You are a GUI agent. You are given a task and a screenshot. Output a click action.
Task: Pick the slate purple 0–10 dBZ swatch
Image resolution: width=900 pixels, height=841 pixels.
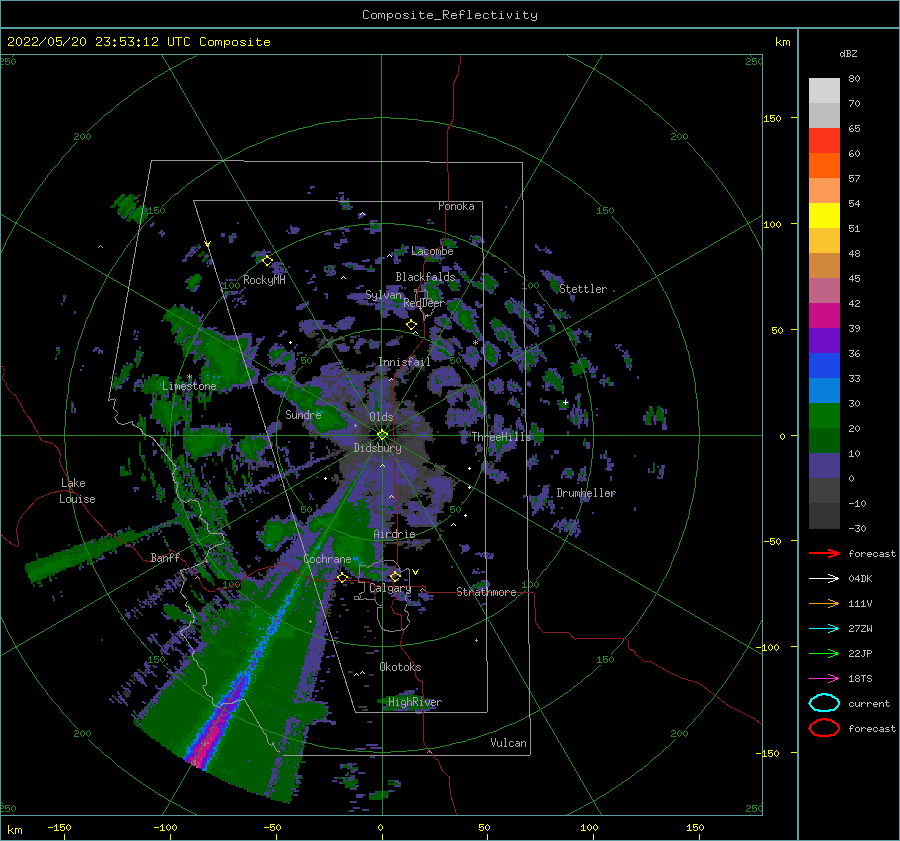coord(824,466)
